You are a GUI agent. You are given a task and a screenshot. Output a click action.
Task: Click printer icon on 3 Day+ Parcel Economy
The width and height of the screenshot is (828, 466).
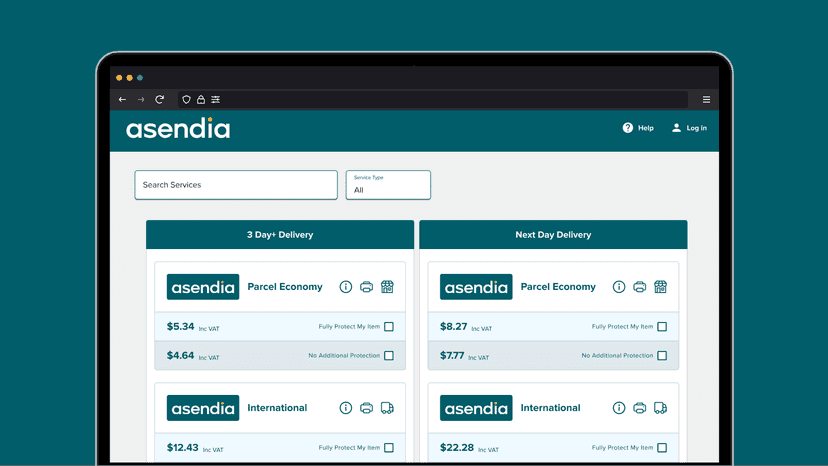[x=366, y=287]
